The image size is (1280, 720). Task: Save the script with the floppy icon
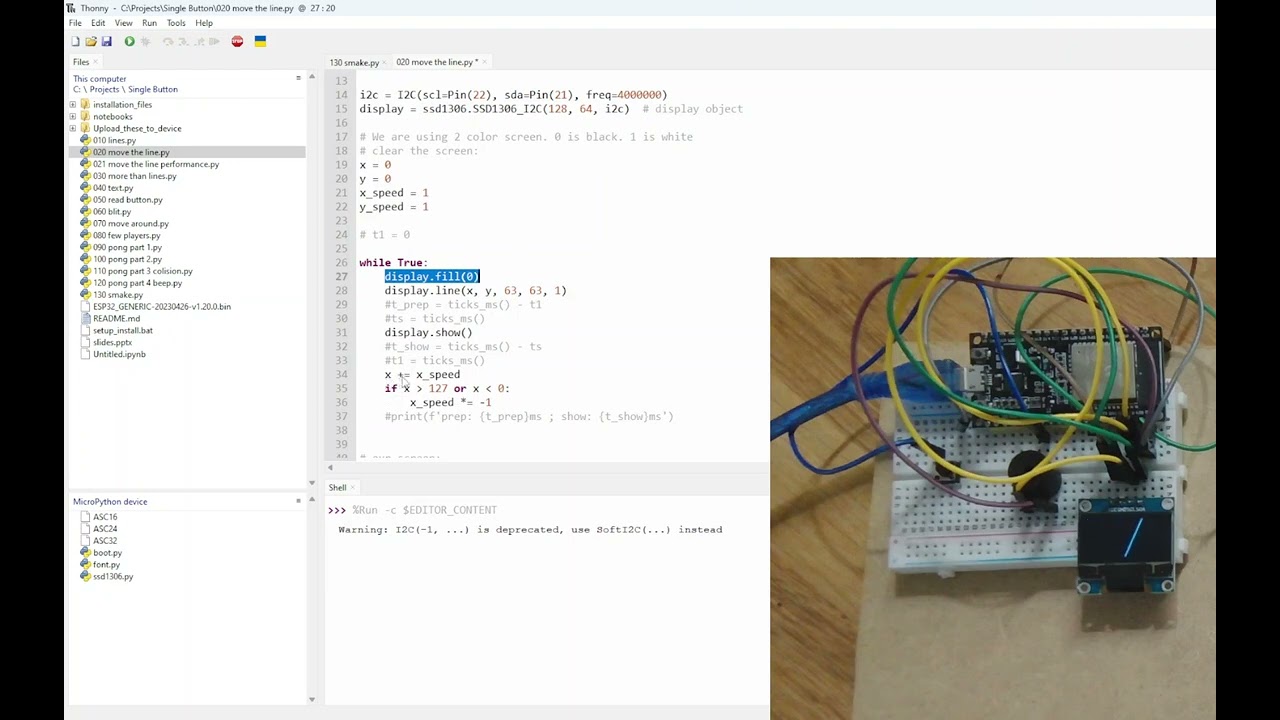click(106, 41)
